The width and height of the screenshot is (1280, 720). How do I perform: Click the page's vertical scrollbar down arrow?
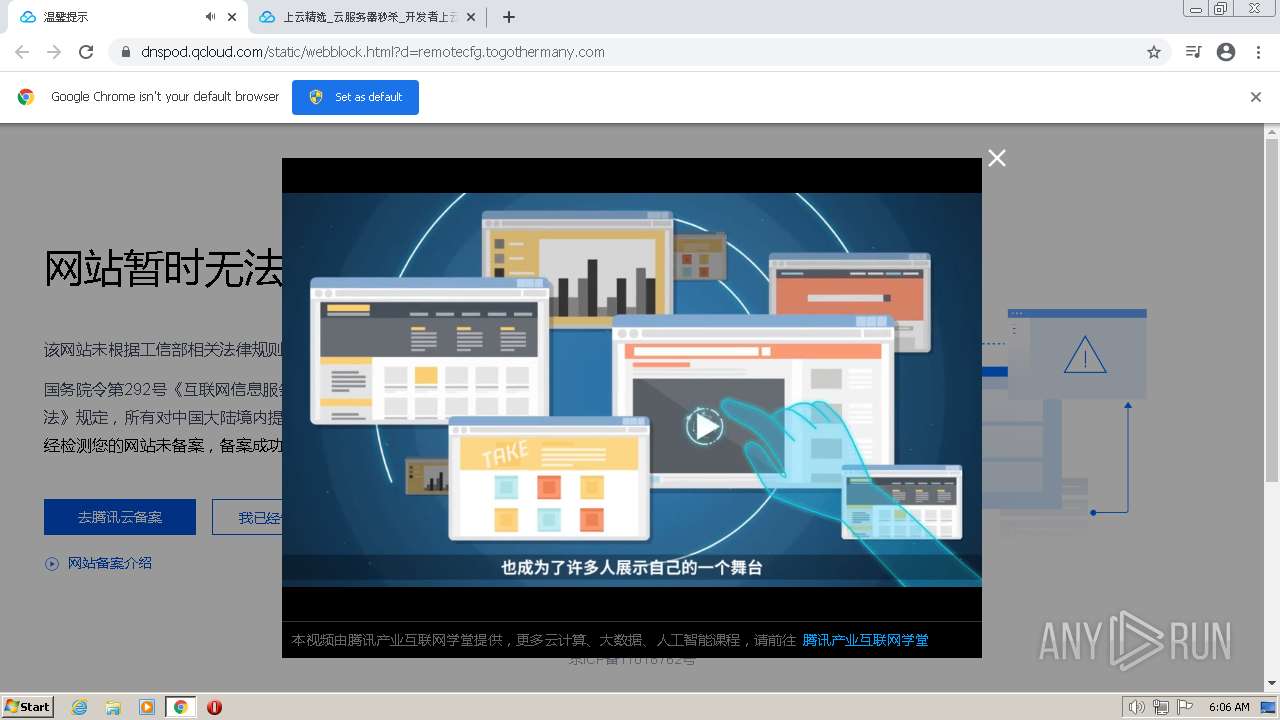[1272, 683]
